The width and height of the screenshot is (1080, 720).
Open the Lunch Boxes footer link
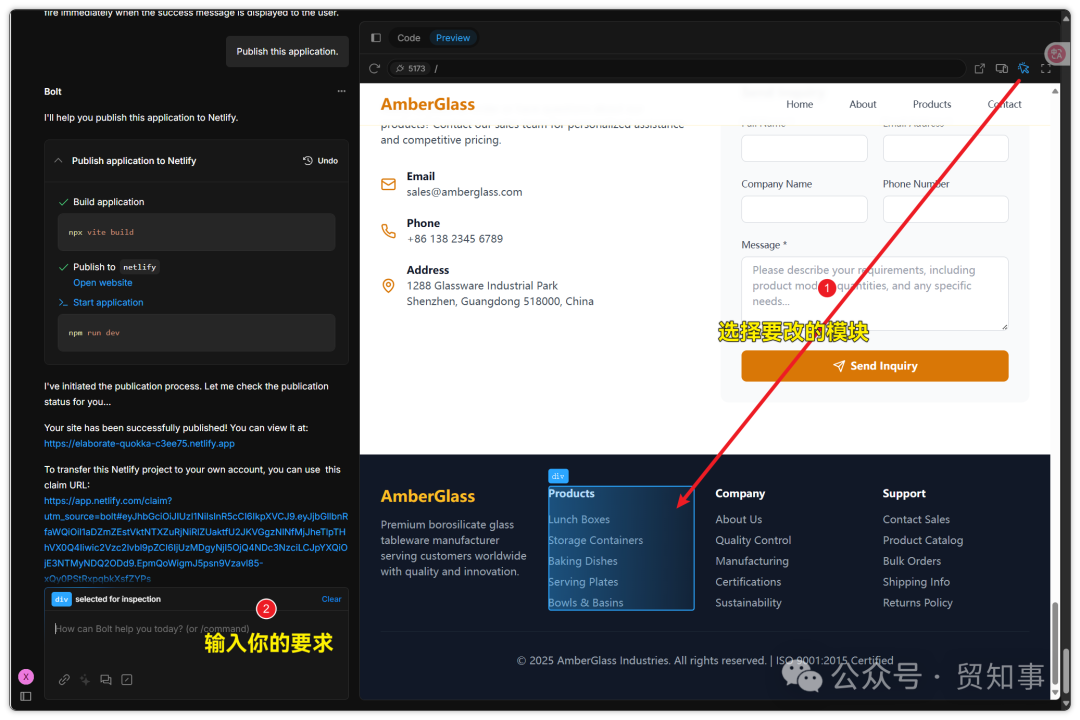coord(579,520)
